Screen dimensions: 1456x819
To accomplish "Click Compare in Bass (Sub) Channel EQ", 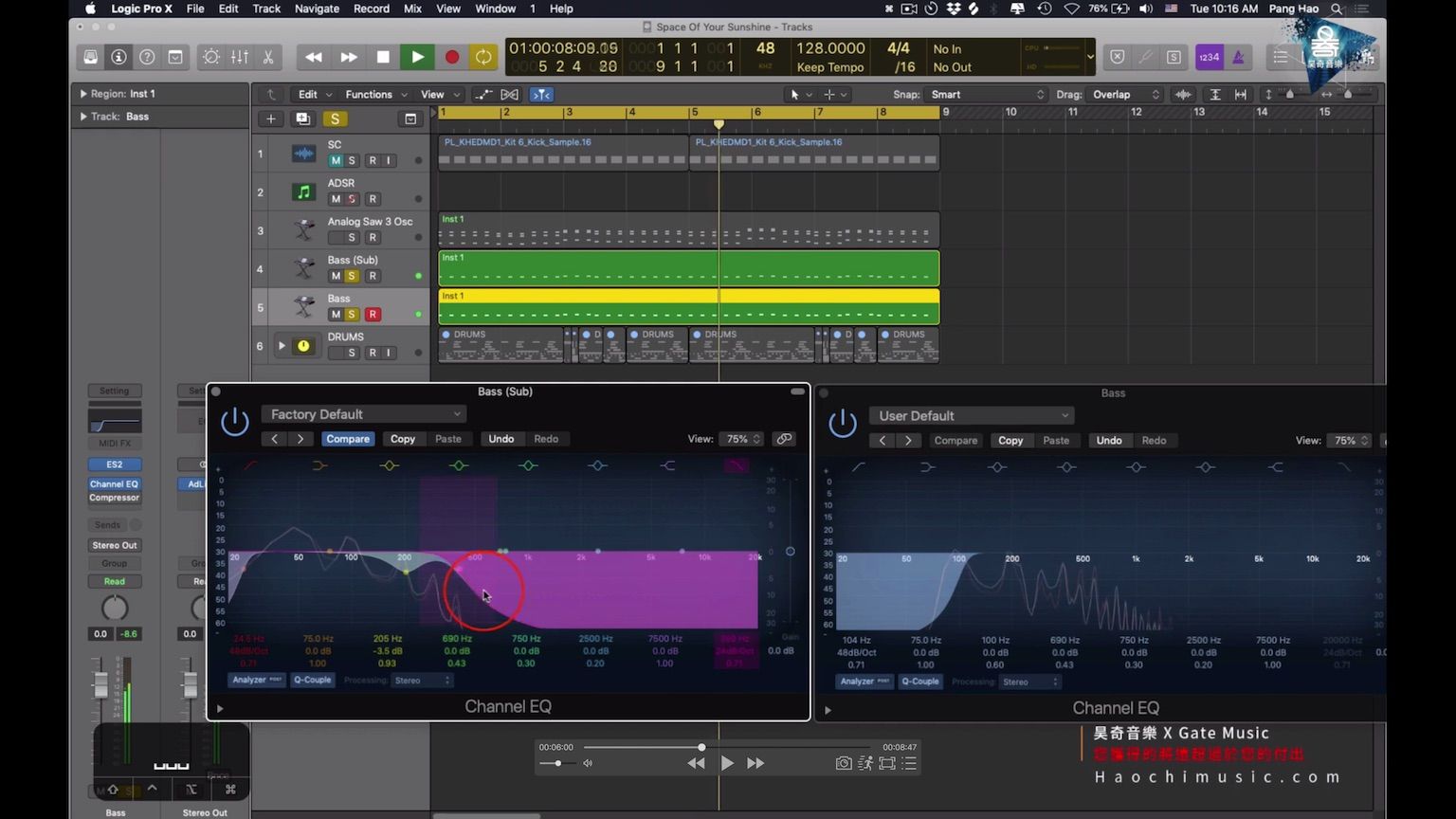I will [348, 439].
